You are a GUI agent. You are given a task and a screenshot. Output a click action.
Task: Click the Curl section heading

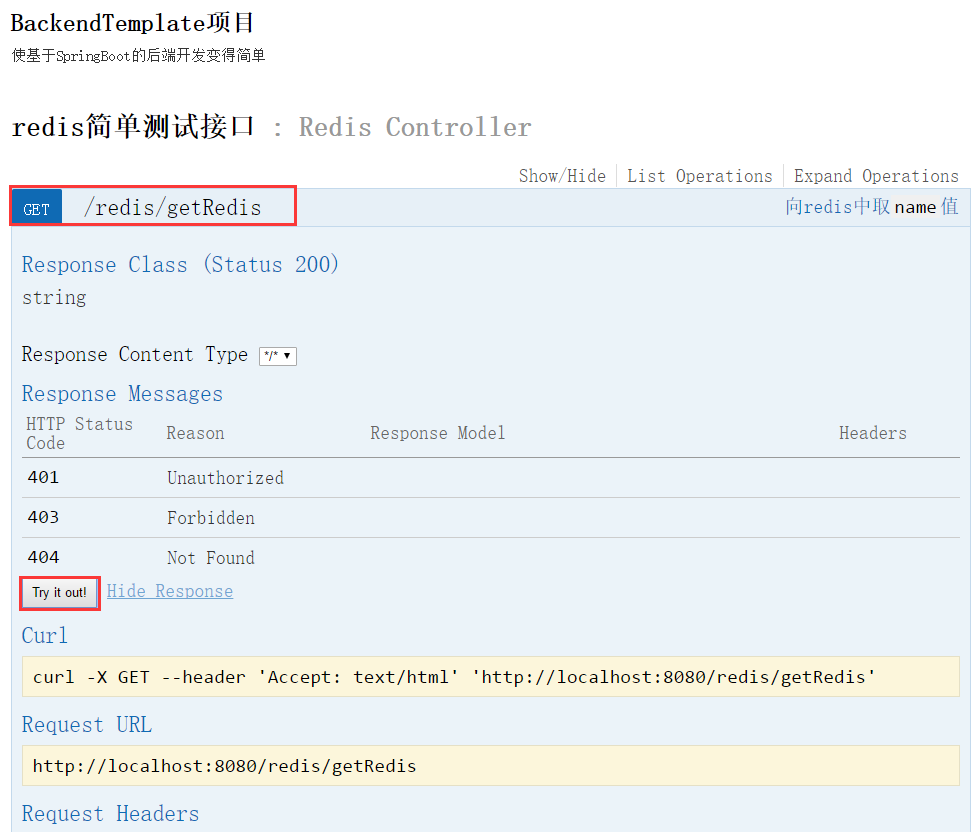click(45, 636)
